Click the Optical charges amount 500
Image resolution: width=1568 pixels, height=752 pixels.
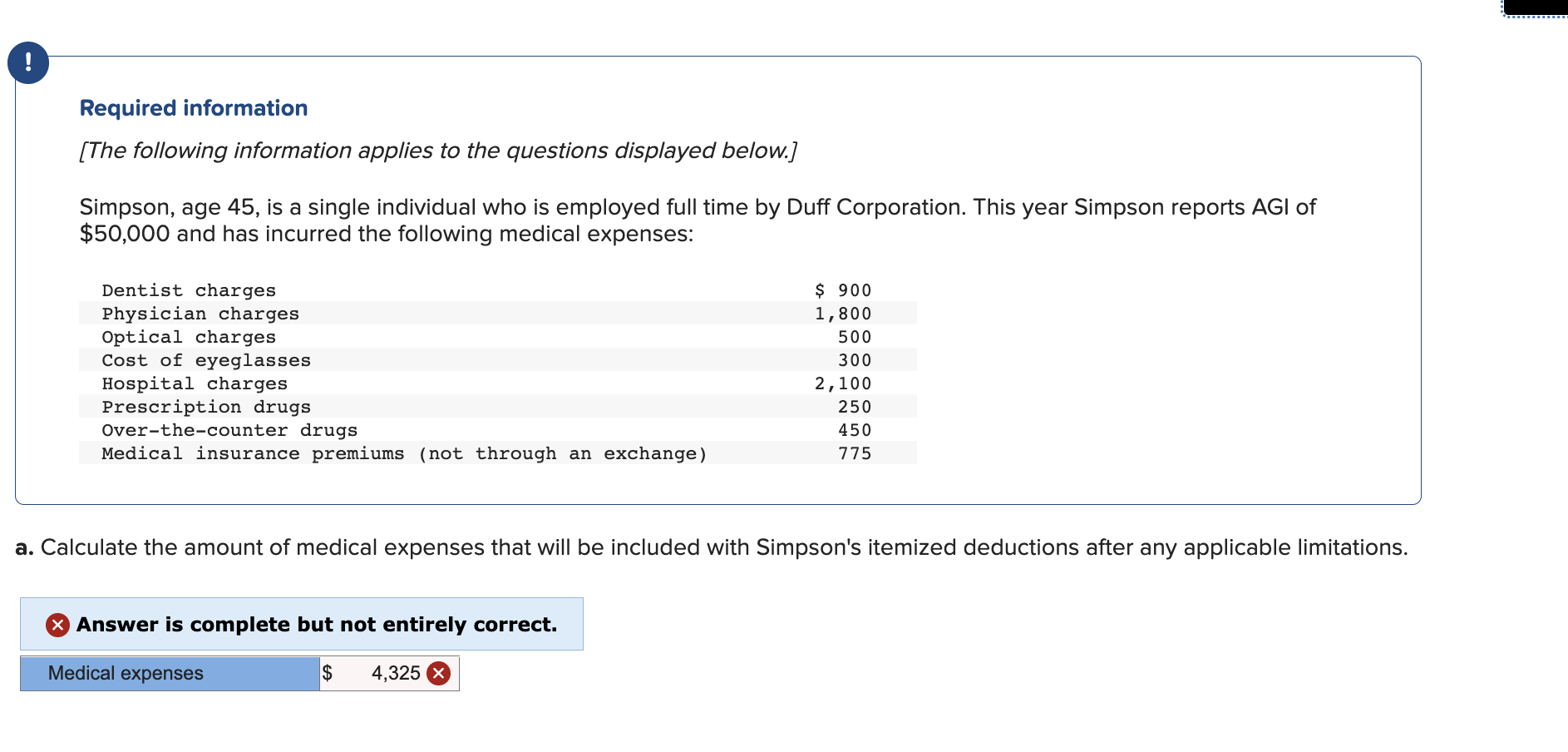[x=855, y=337]
